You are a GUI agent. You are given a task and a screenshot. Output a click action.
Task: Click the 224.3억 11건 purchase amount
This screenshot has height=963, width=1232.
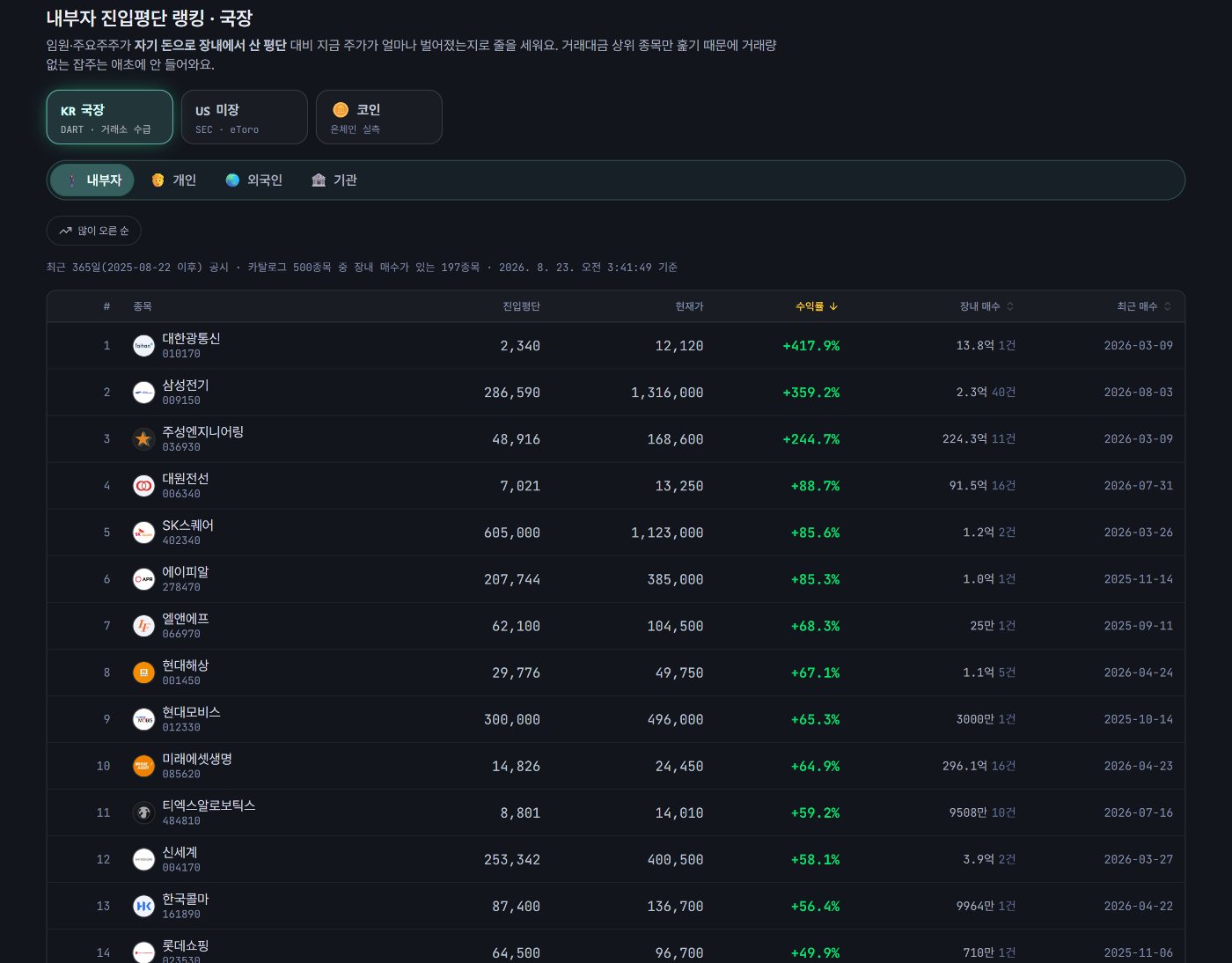tap(979, 439)
